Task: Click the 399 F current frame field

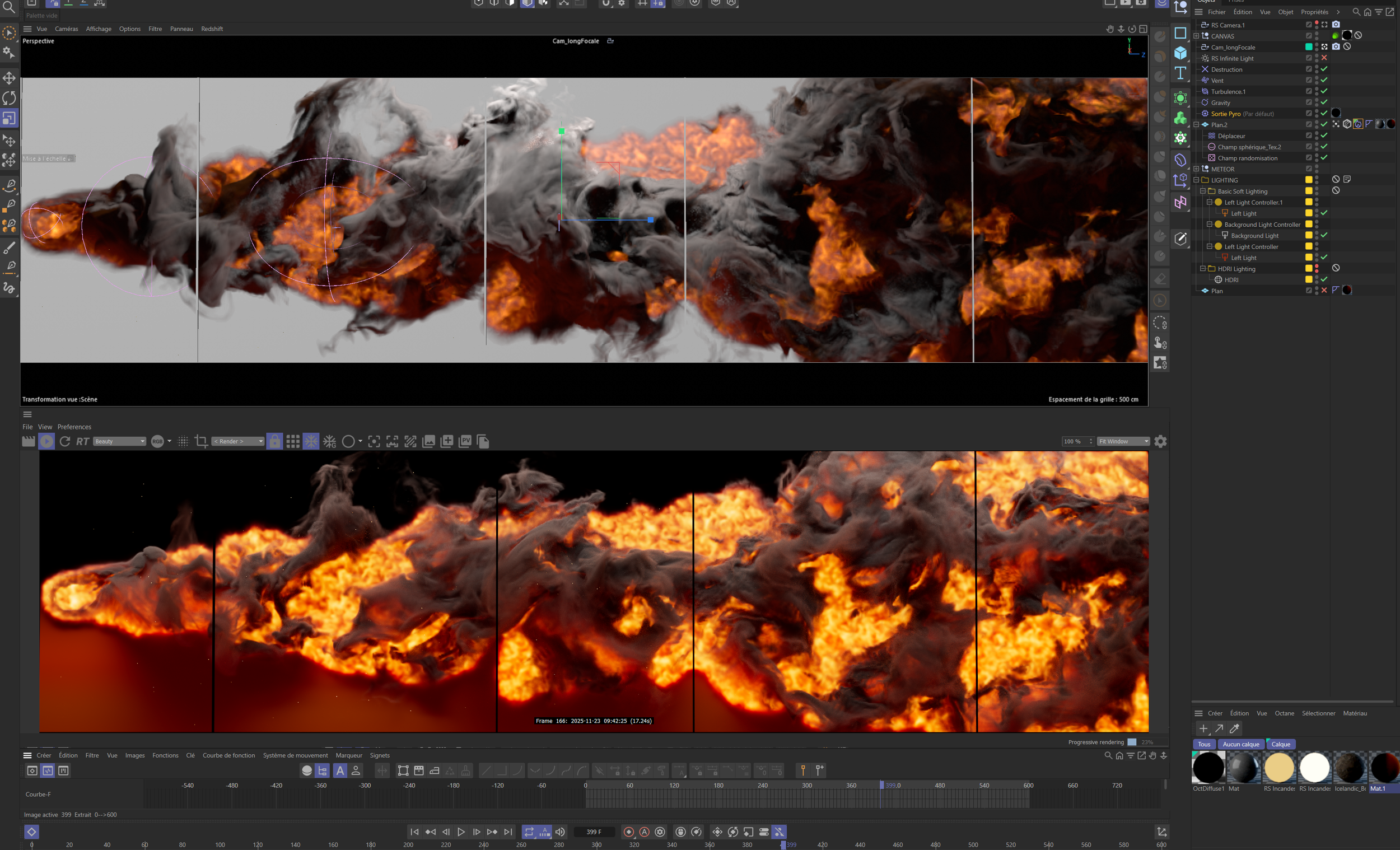Action: click(x=594, y=832)
